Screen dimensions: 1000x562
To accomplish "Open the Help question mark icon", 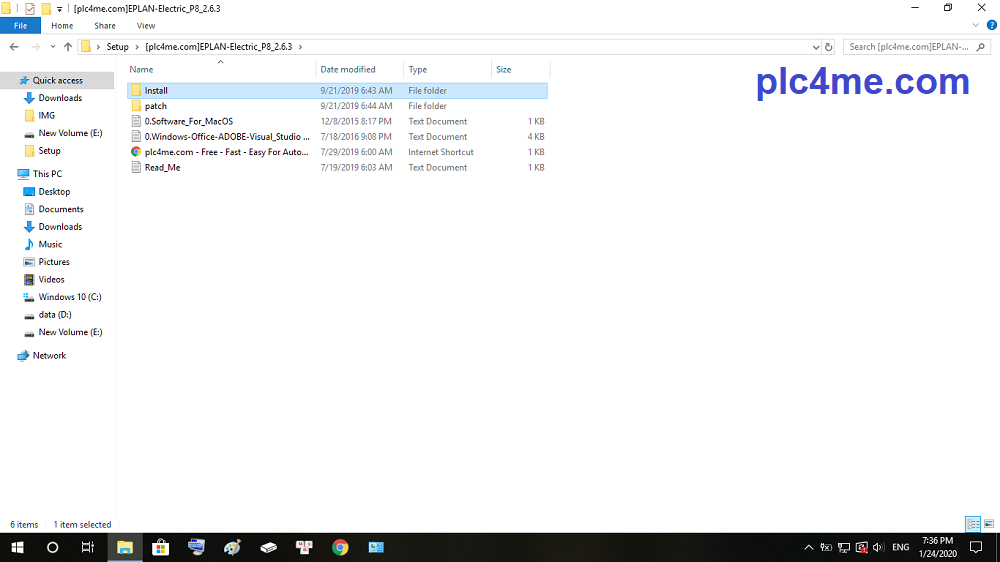I will click(991, 25).
